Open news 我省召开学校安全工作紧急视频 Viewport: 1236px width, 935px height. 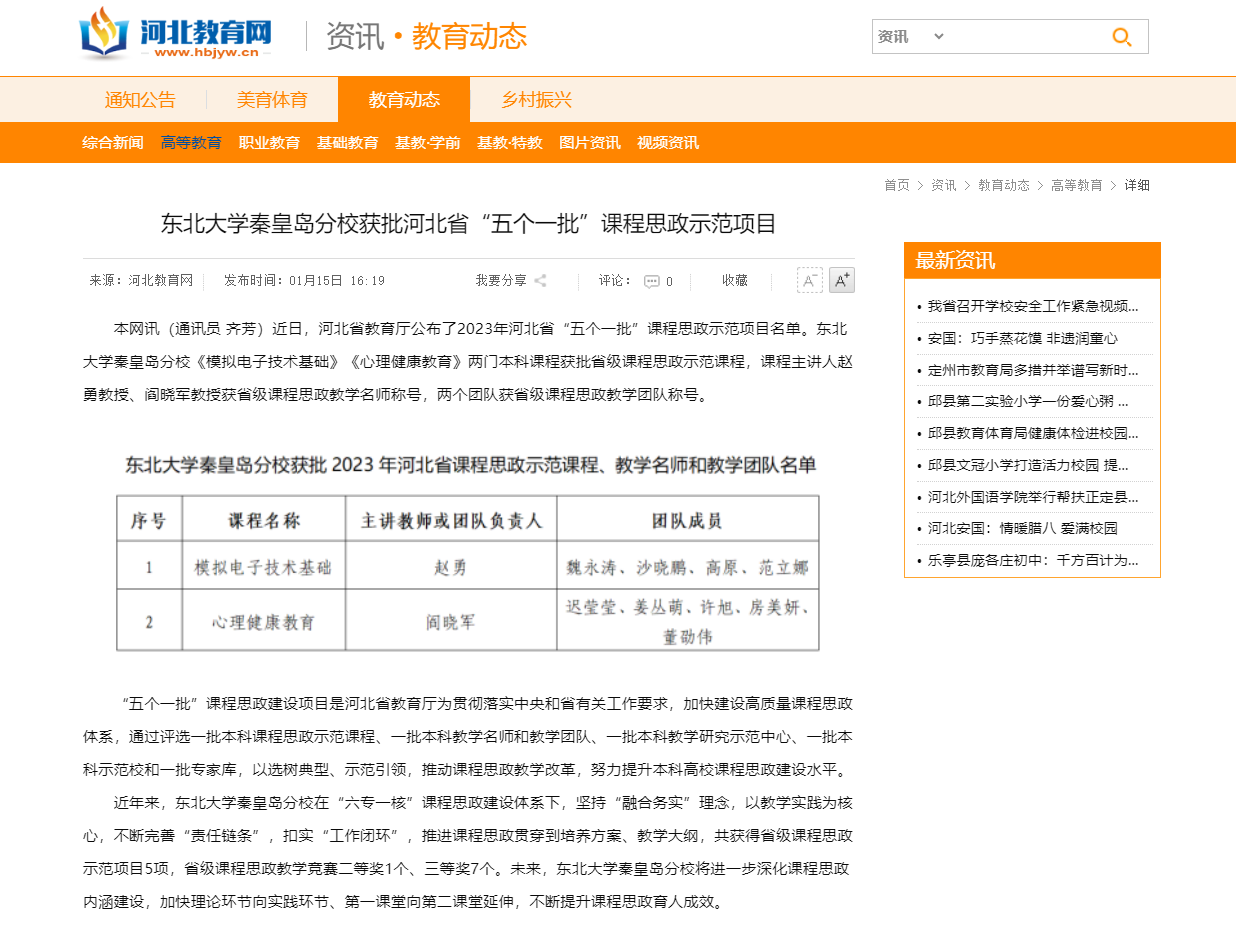[x=1033, y=306]
